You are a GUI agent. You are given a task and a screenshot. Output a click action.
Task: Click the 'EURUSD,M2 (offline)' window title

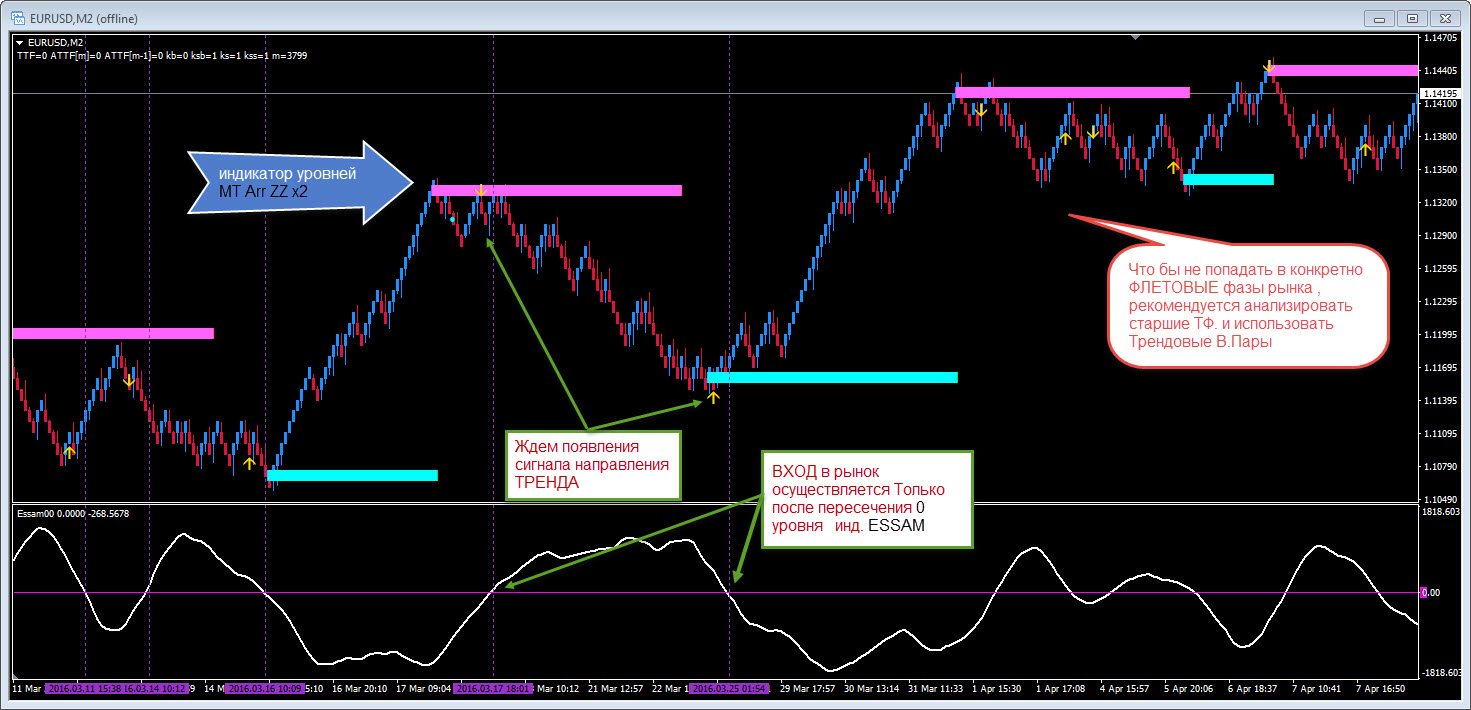click(x=84, y=18)
